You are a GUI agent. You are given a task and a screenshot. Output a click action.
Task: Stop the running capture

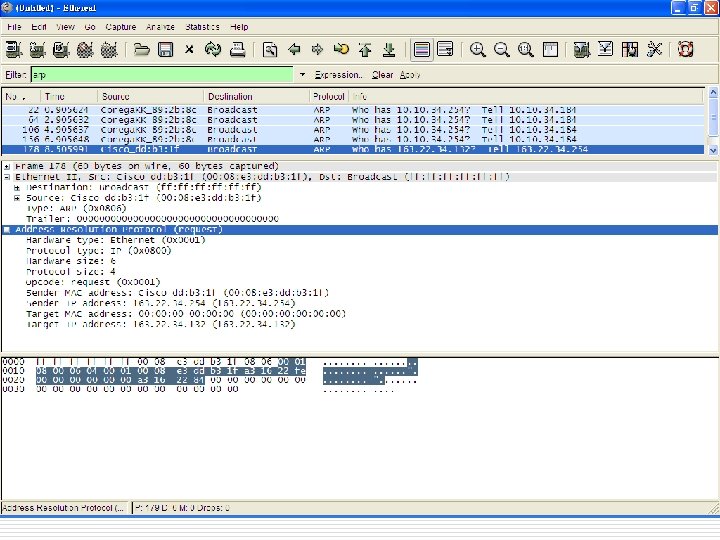click(85, 49)
